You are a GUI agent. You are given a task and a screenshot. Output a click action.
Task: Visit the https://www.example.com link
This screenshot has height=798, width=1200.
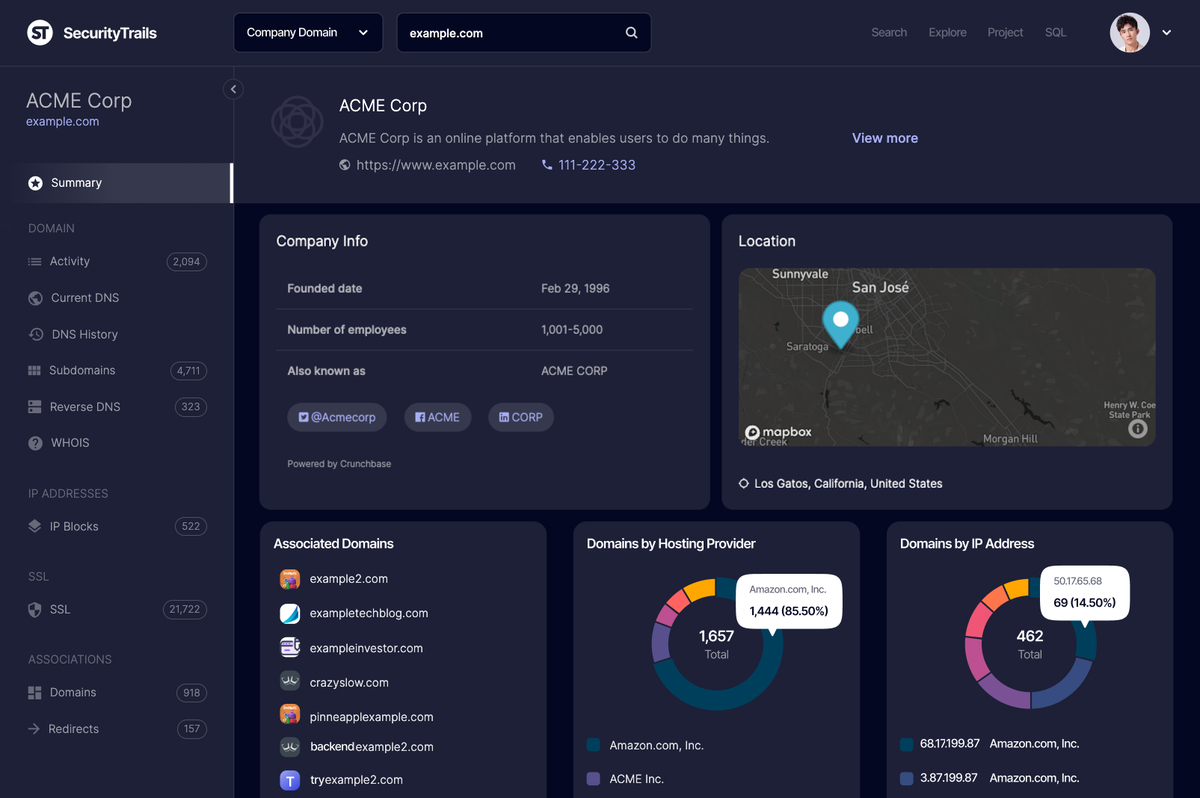436,165
